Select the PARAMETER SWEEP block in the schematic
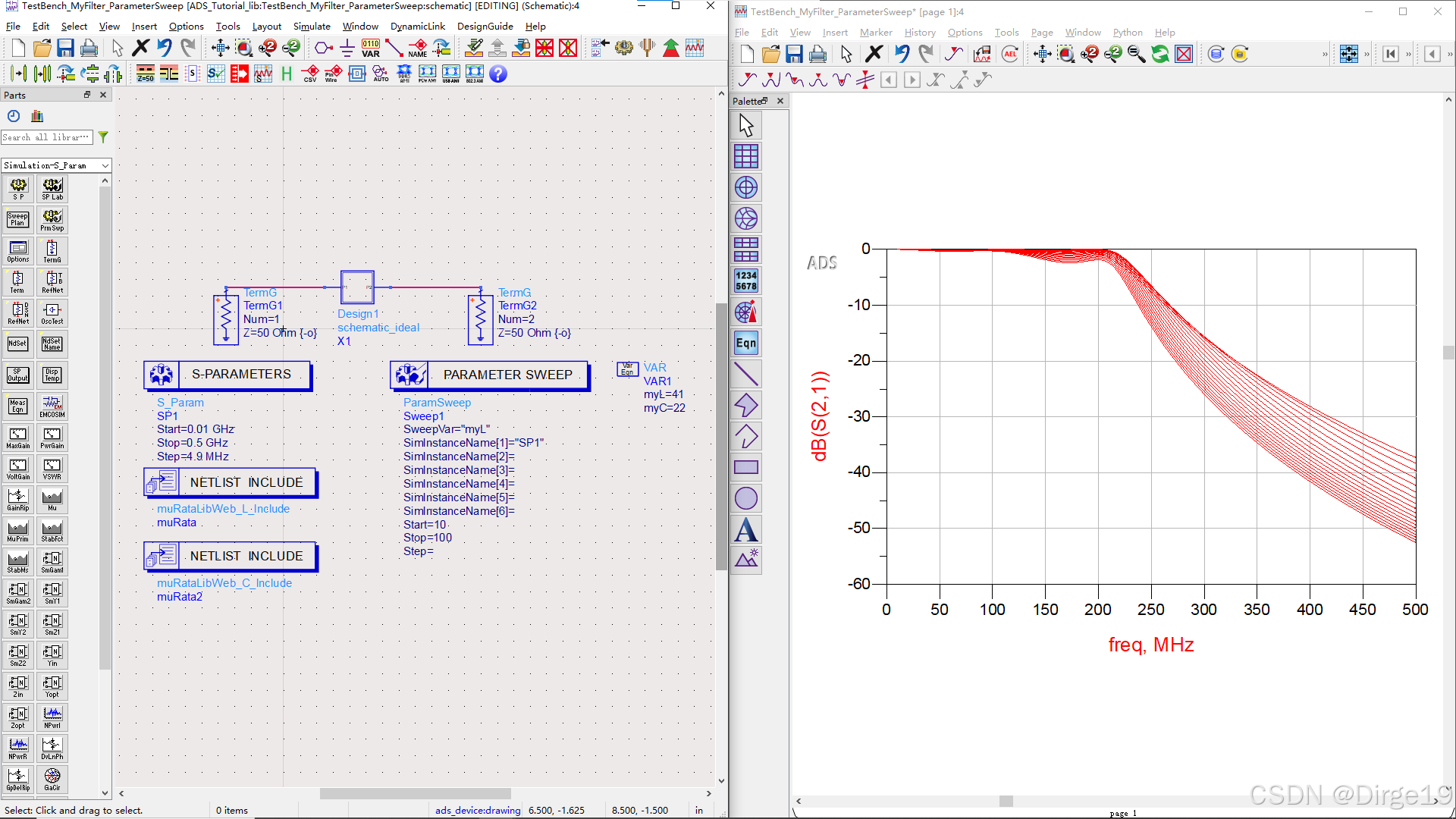Screen dimensions: 1456x819 coord(489,374)
